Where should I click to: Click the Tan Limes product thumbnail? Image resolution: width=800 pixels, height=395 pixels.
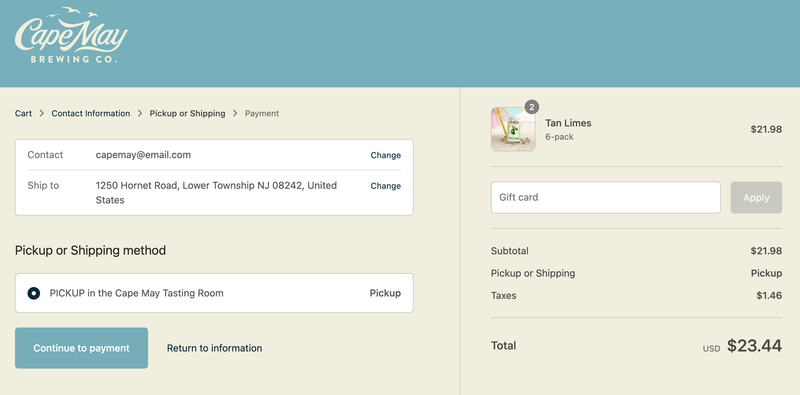513,129
